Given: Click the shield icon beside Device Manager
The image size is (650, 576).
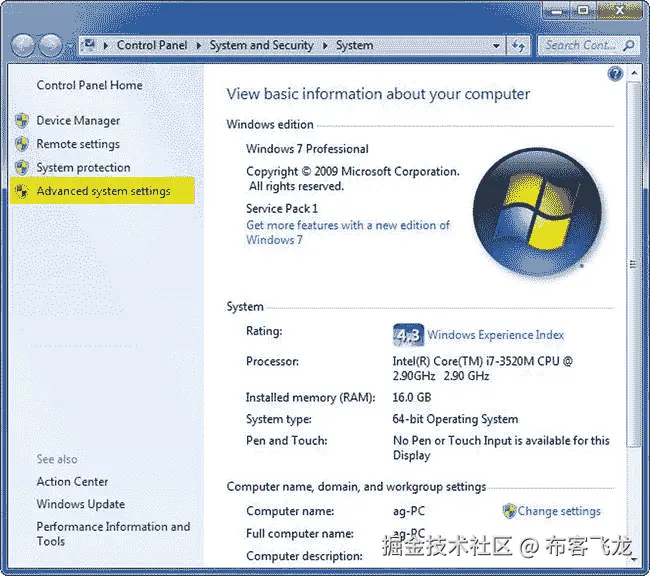Looking at the screenshot, I should click(x=22, y=121).
